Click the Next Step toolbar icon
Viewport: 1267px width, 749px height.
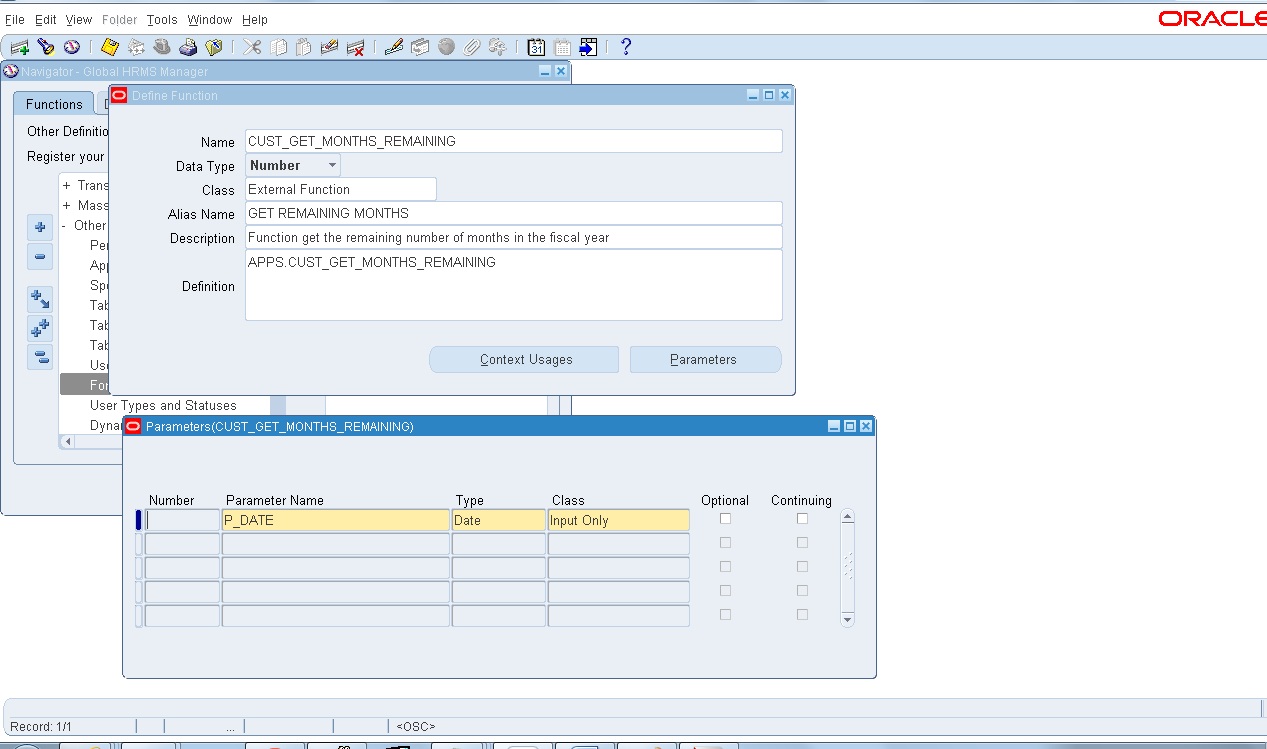pyautogui.click(x=136, y=47)
